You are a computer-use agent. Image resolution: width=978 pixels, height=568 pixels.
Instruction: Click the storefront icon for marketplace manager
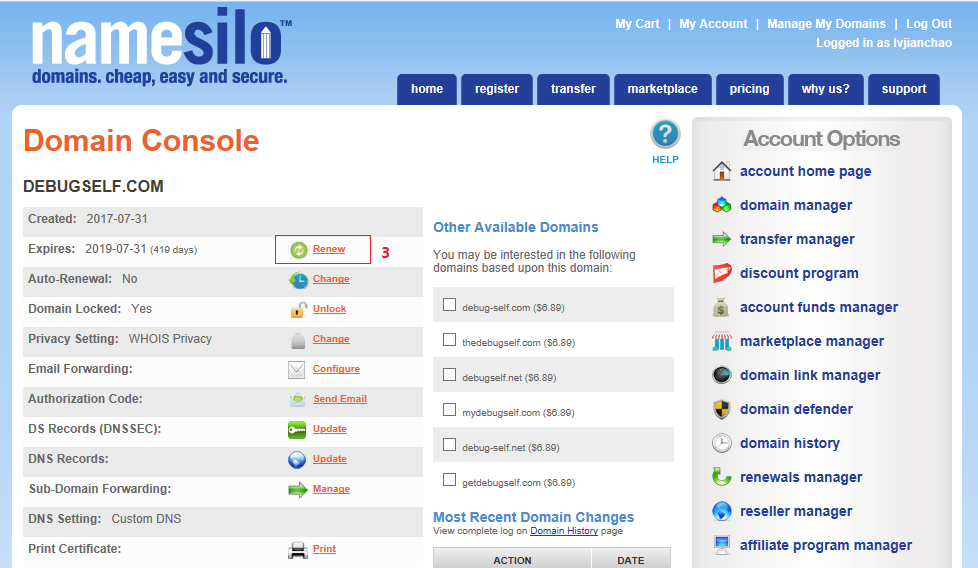(722, 341)
